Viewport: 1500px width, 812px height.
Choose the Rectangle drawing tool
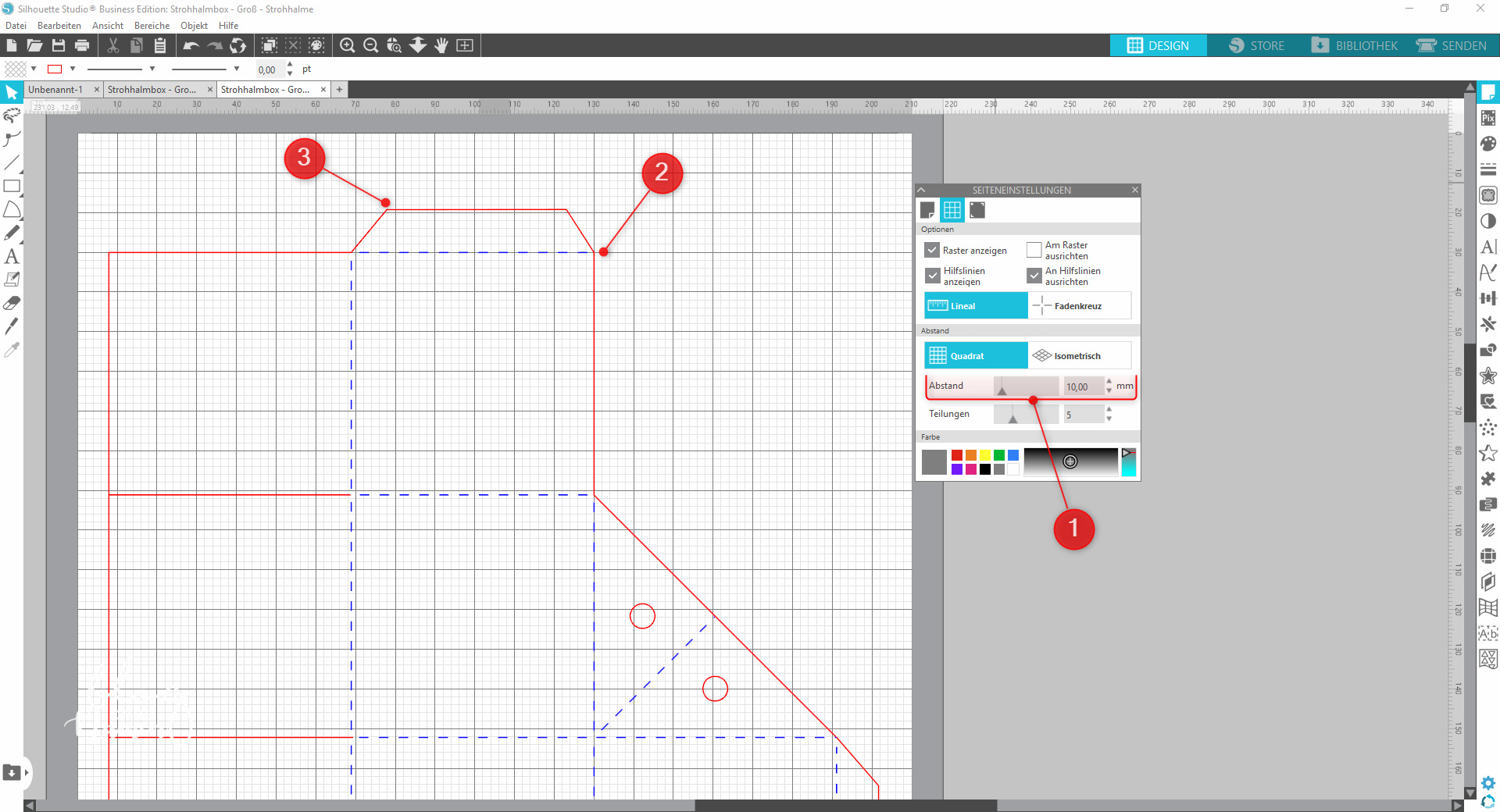[x=12, y=186]
